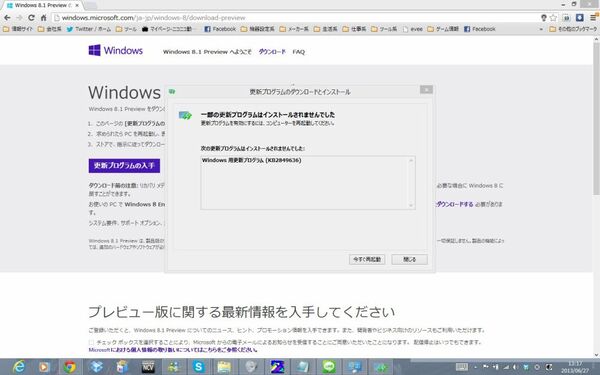Open the 'evee' bookmark
This screenshot has width=600, height=375.
[412, 29]
